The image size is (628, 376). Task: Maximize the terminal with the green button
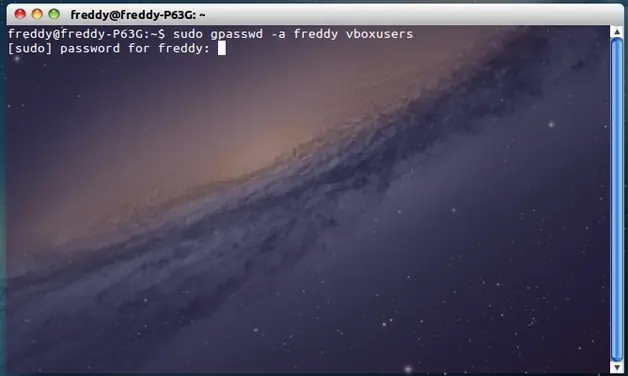point(54,14)
